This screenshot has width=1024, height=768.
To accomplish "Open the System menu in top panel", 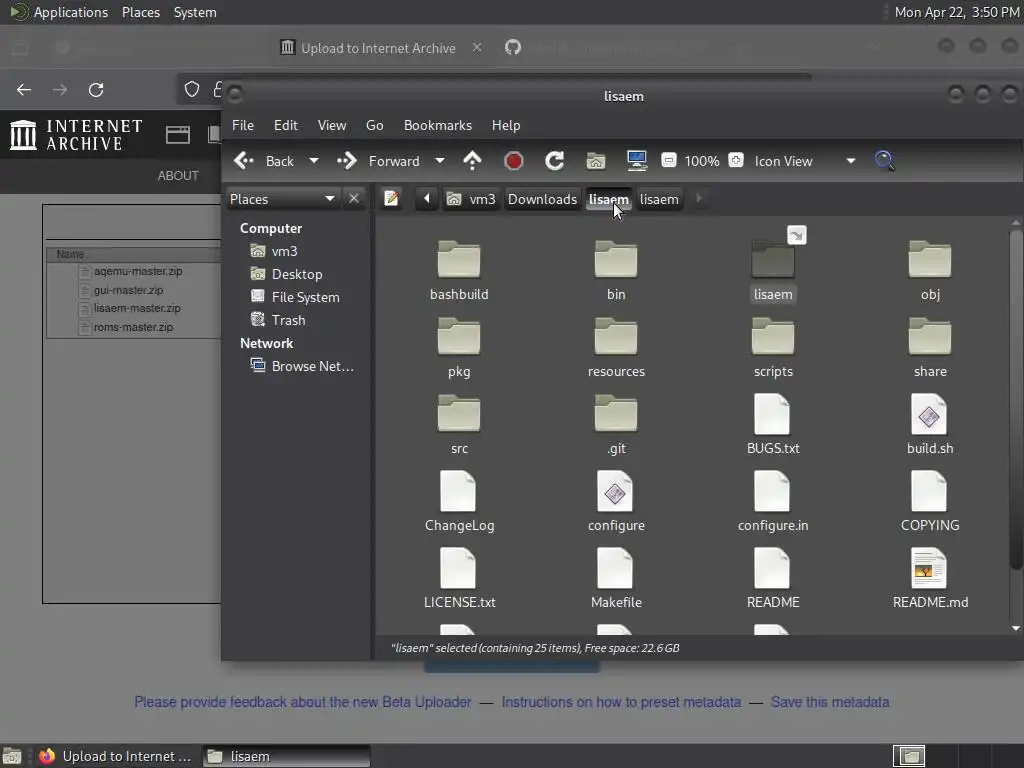I will (x=195, y=12).
